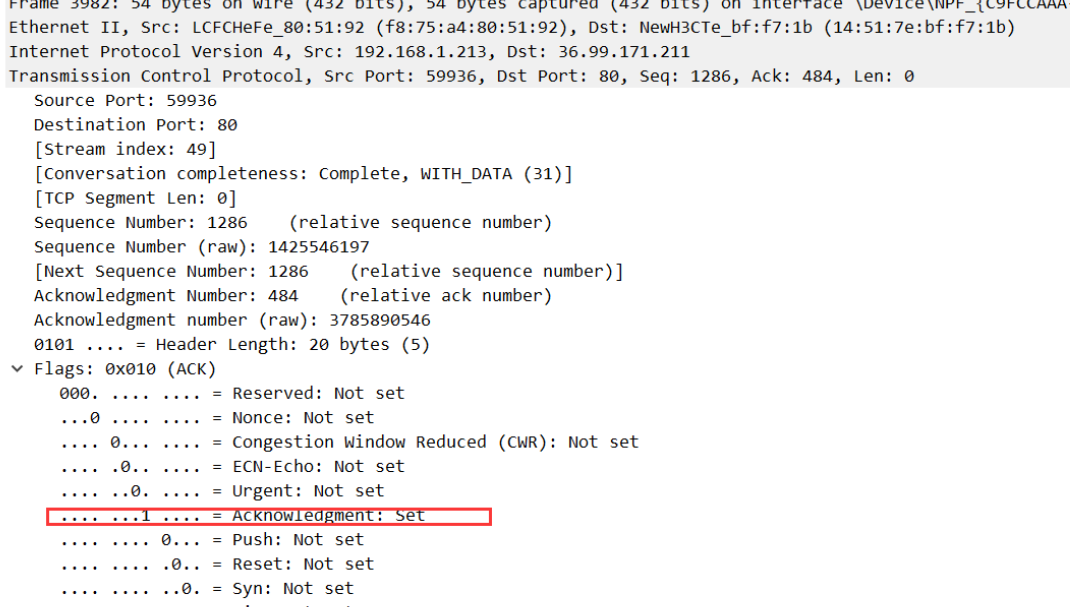Select the Conversation completeness row
Viewport: 1070px width, 607px height.
(x=302, y=174)
